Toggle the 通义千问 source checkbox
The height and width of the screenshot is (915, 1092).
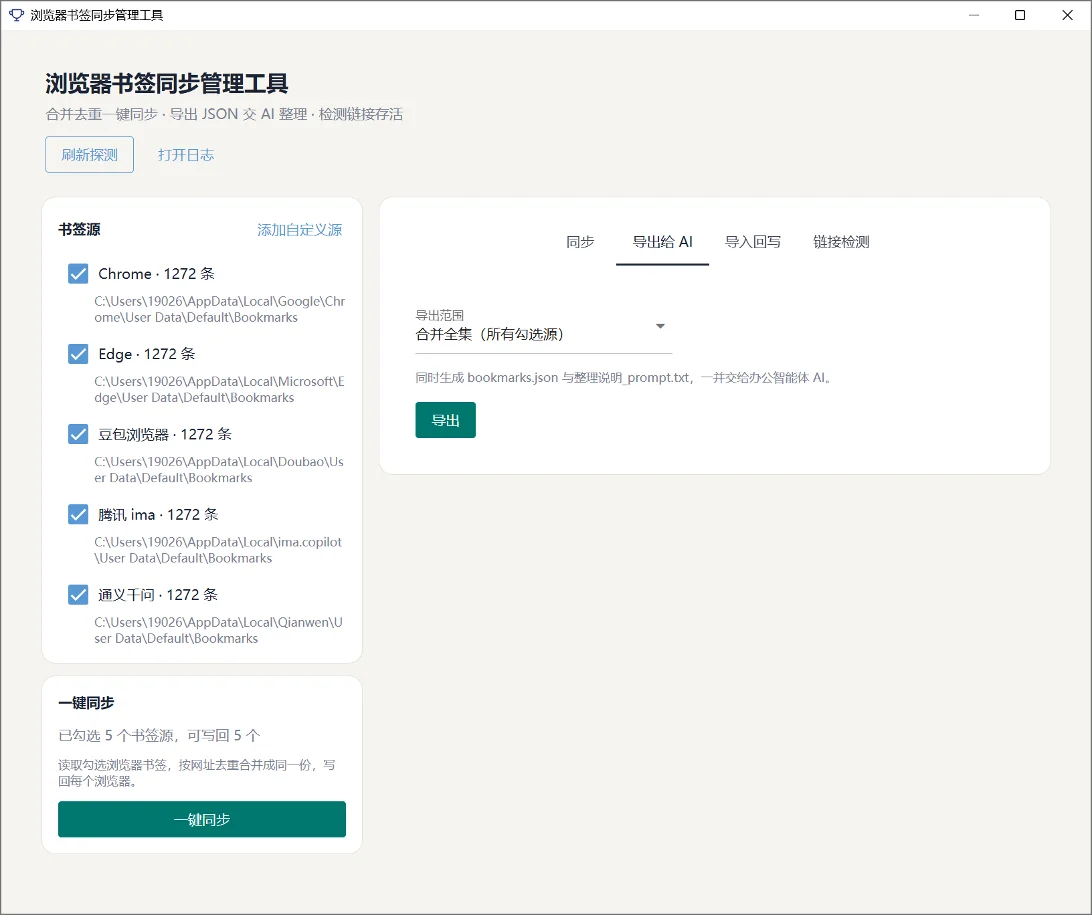pyautogui.click(x=78, y=595)
